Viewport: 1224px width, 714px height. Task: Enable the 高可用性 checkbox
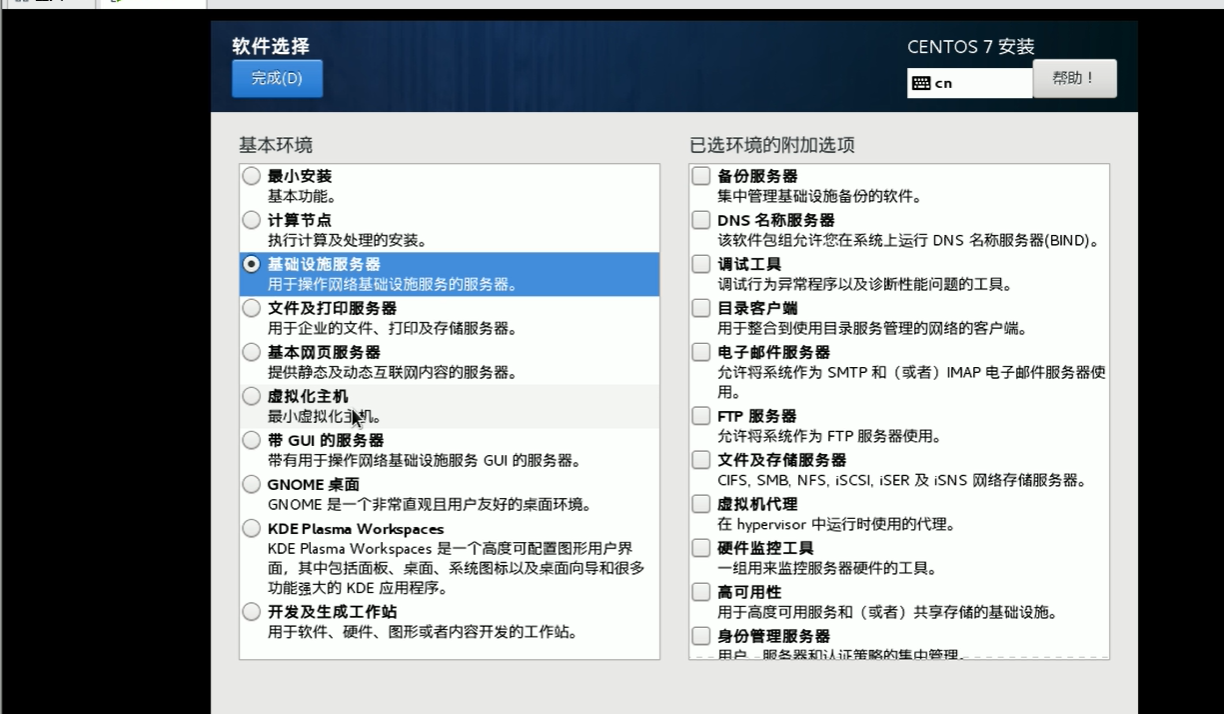click(701, 592)
